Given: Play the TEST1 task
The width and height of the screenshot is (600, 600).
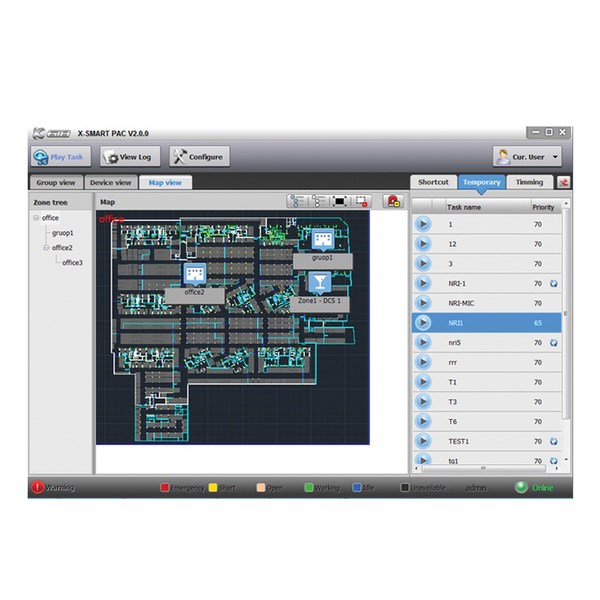Looking at the screenshot, I should click(423, 441).
